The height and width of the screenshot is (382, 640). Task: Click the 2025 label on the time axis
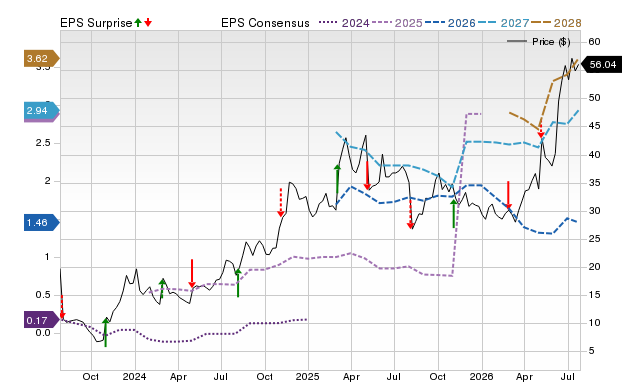[x=307, y=376]
